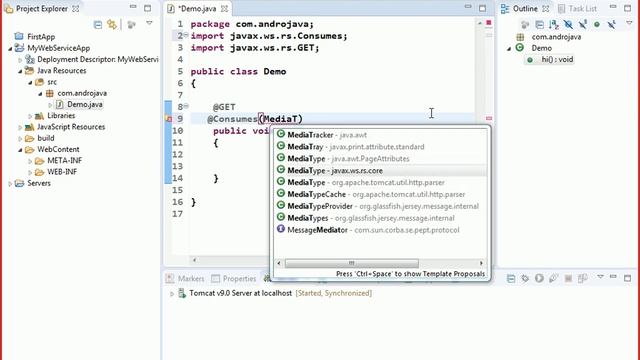Expand the JavaScript Resources node
Screen dimensions: 640x360
click(20, 127)
